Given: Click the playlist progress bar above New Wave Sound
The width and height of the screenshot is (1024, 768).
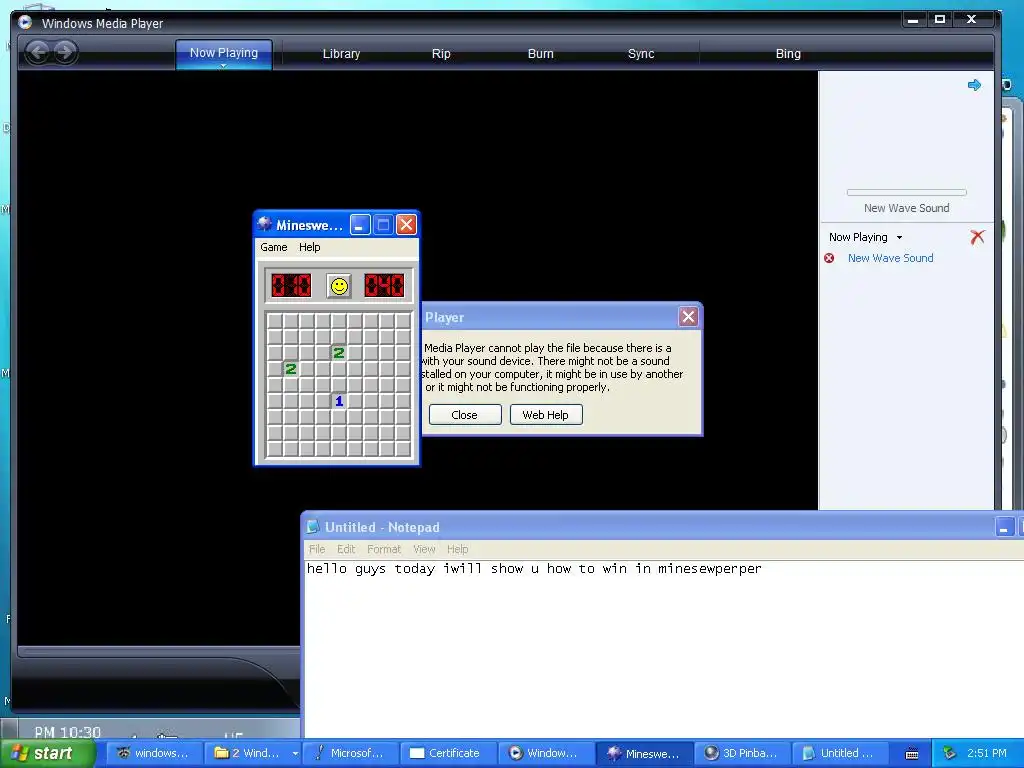Looking at the screenshot, I should point(906,192).
